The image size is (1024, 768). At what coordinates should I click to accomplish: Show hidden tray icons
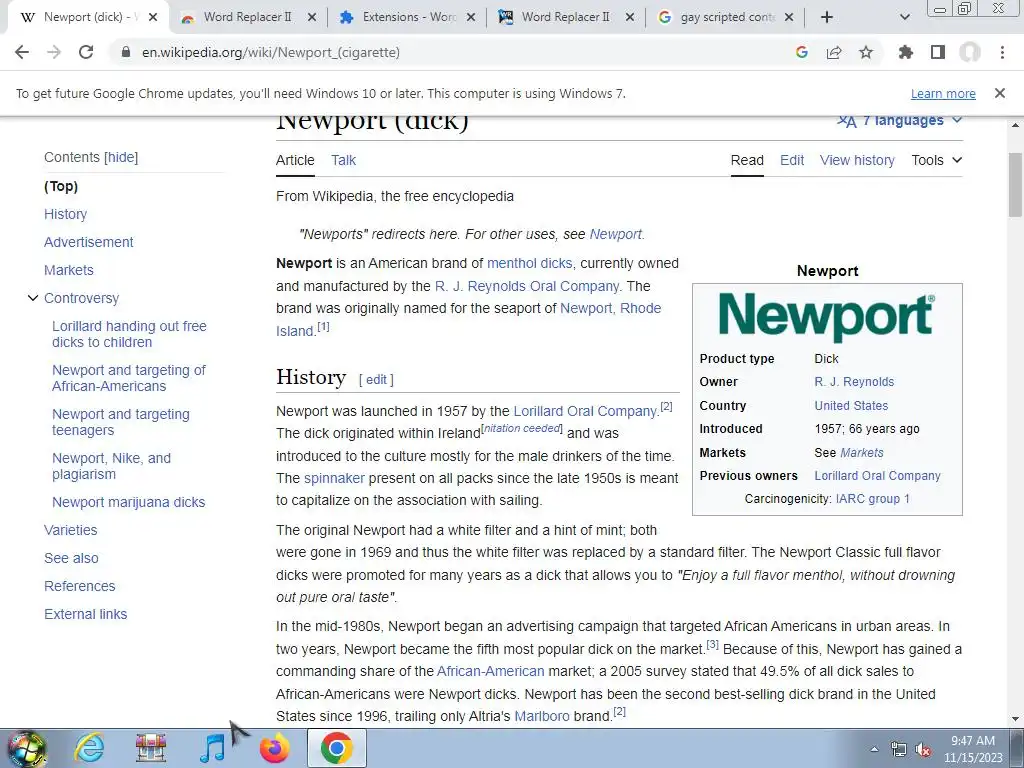(x=874, y=750)
